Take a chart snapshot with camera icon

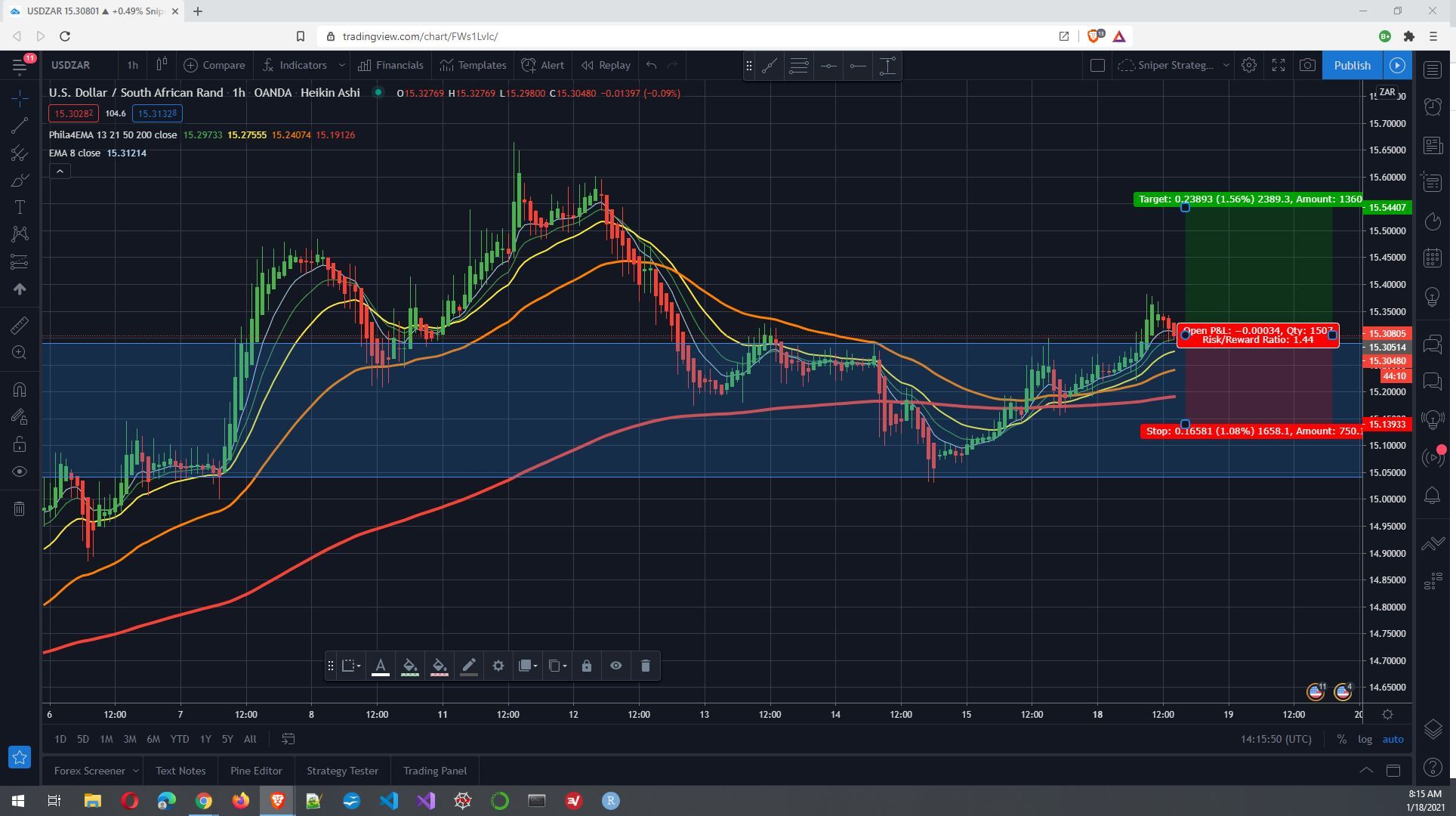(1307, 66)
